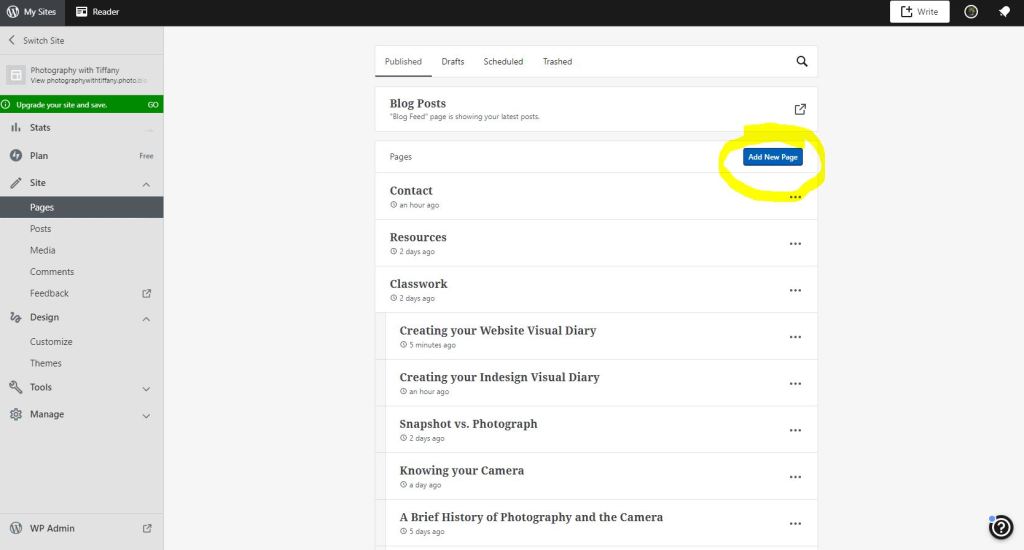Collapse the Design section chevron
Viewport: 1024px width, 550px height.
(146, 318)
